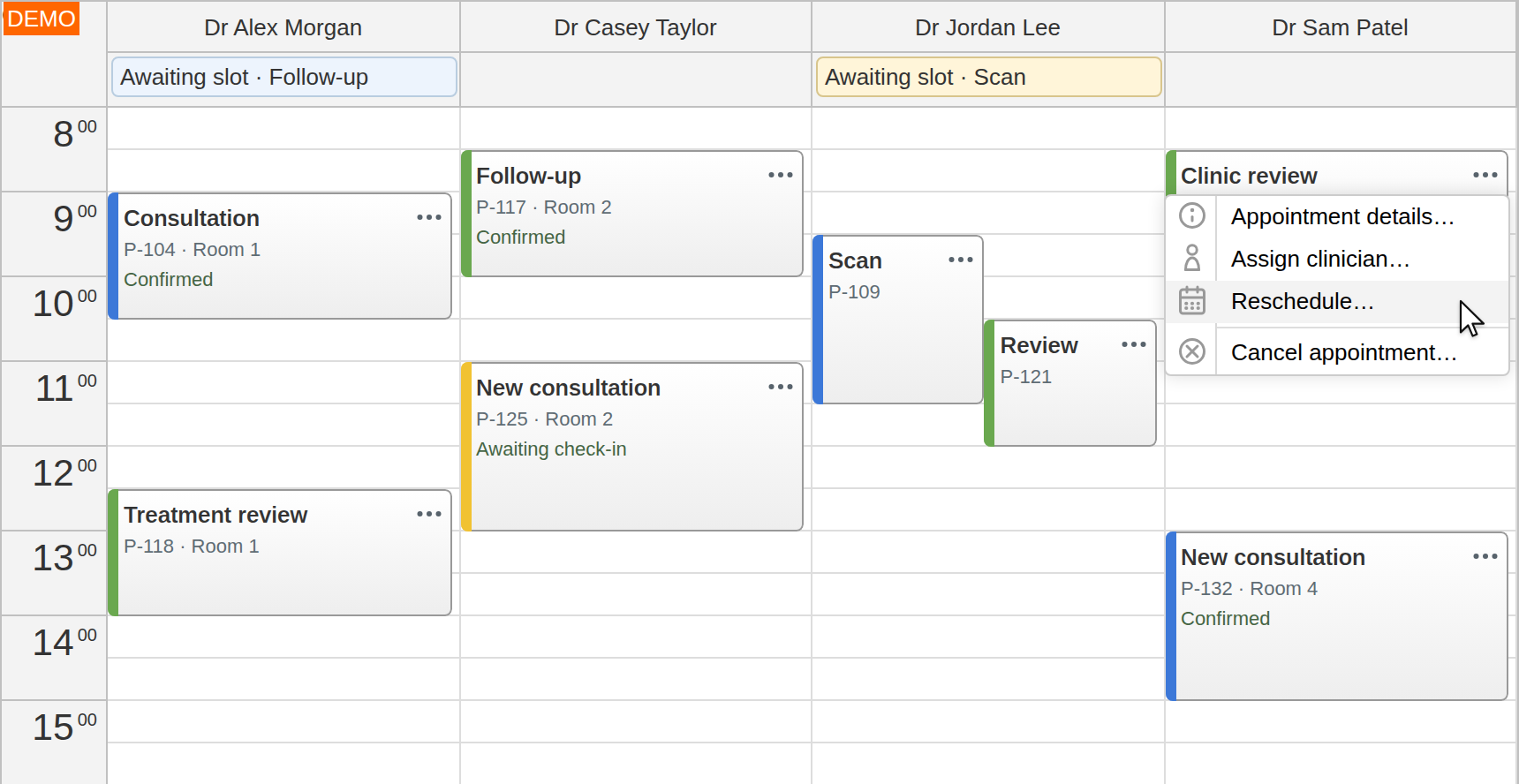Click the text P-117 · Room 2
The width and height of the screenshot is (1519, 784).
pos(543,207)
